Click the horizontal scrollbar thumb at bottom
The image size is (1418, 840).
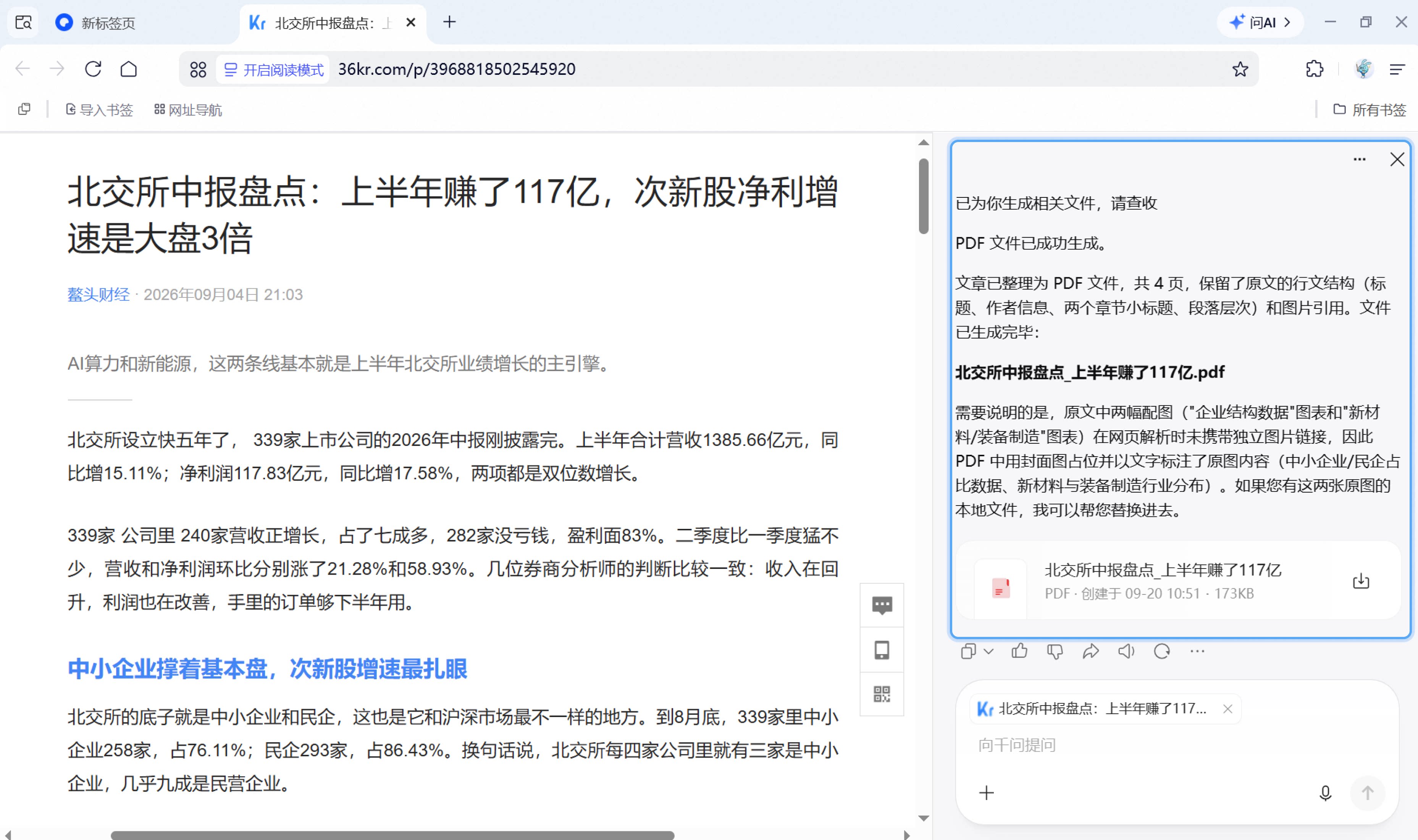[392, 835]
